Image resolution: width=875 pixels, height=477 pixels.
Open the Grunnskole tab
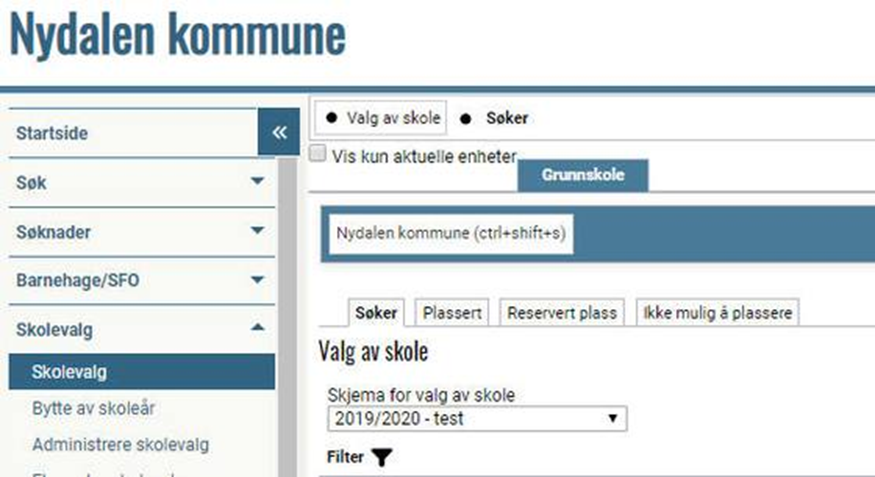(x=583, y=174)
